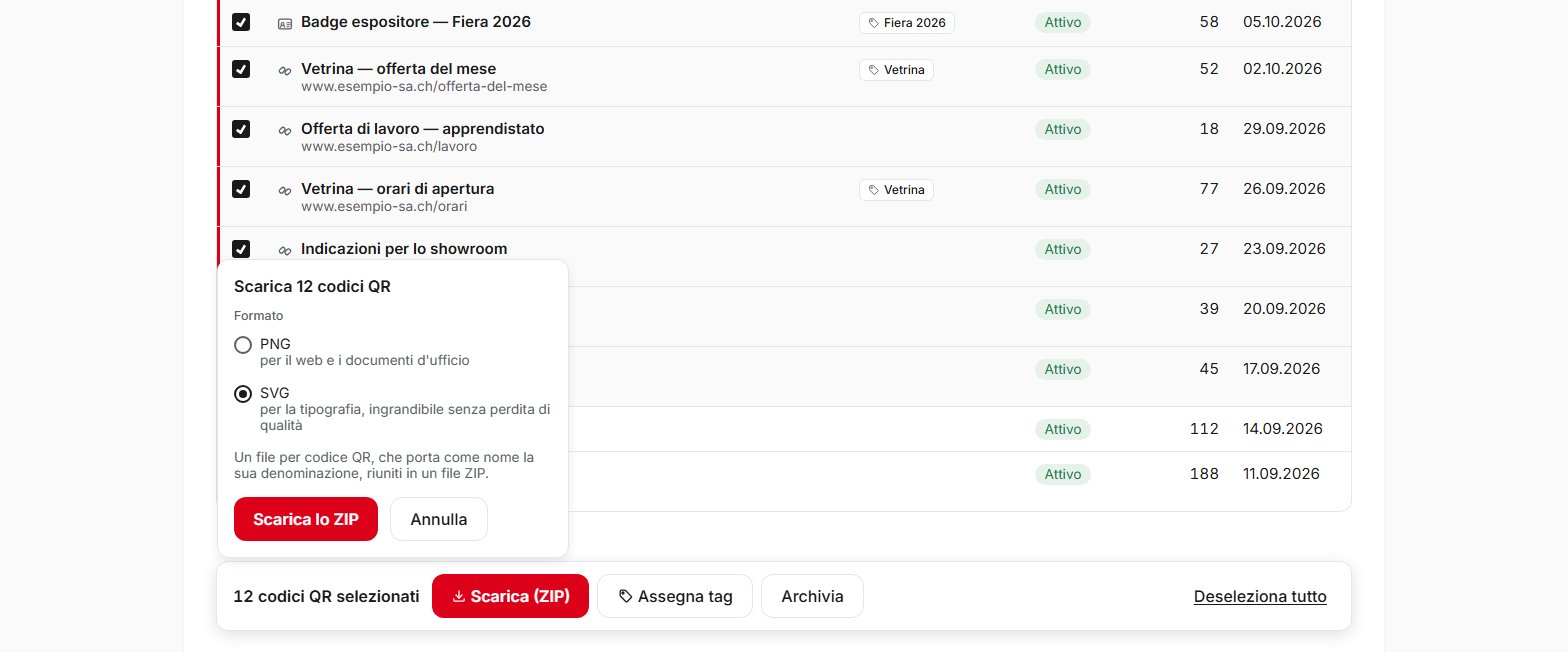The height and width of the screenshot is (652, 1568).
Task: Click date 17.09.2026
Action: (1281, 369)
